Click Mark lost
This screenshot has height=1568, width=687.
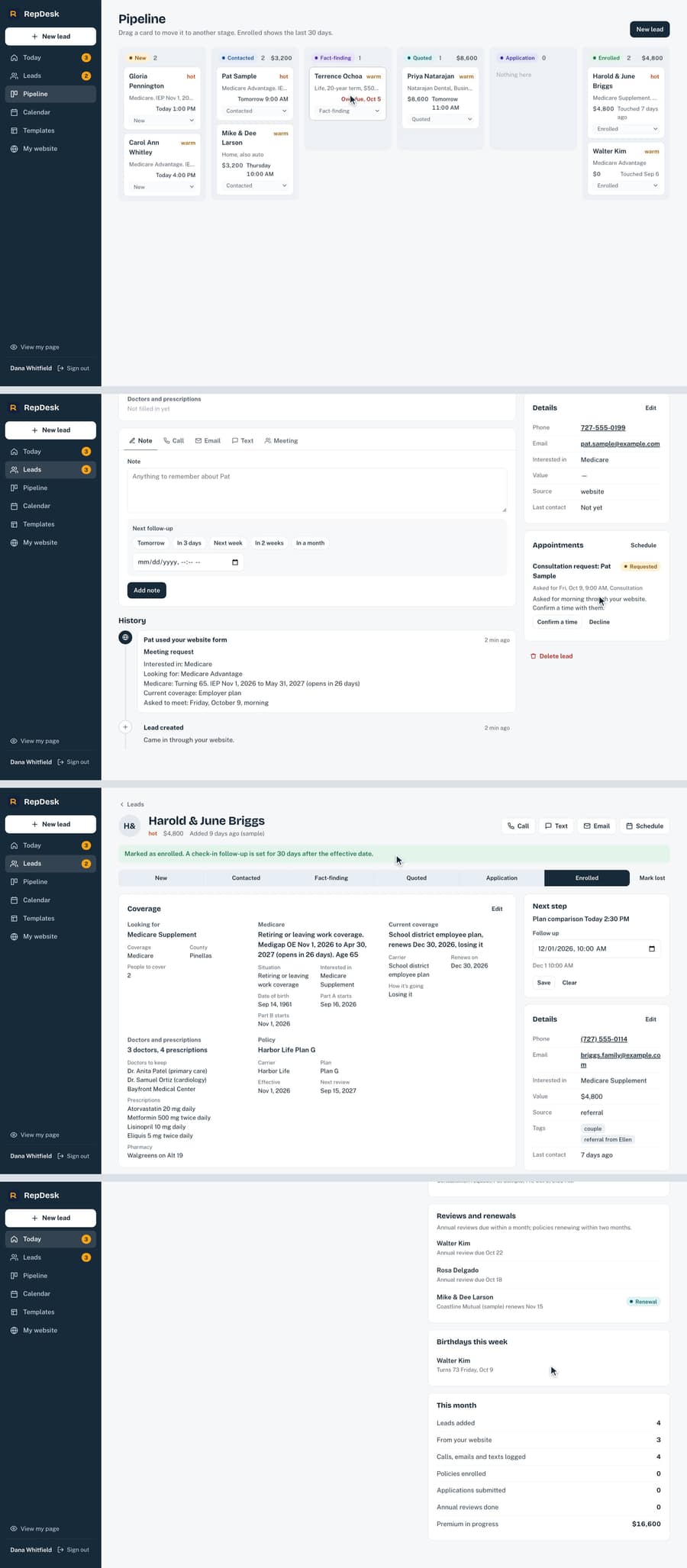652,878
